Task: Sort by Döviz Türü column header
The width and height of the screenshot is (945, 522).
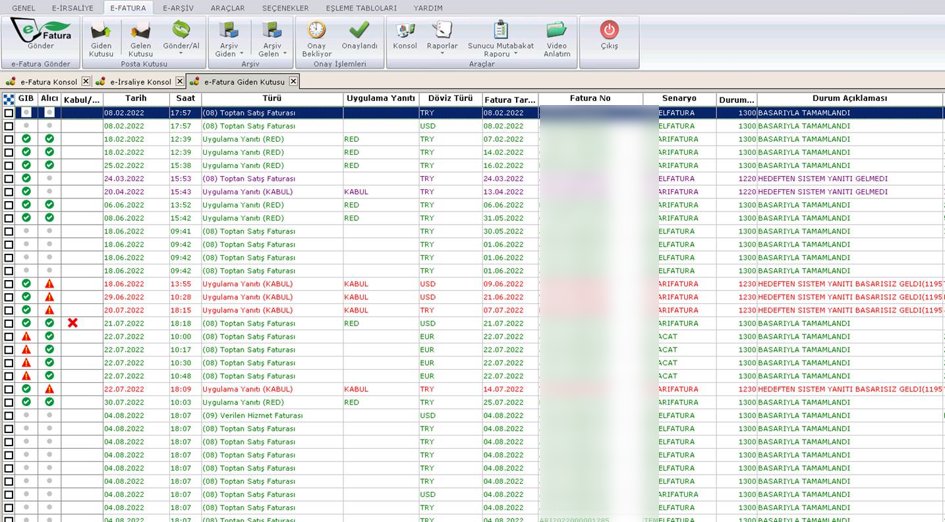Action: [450, 99]
